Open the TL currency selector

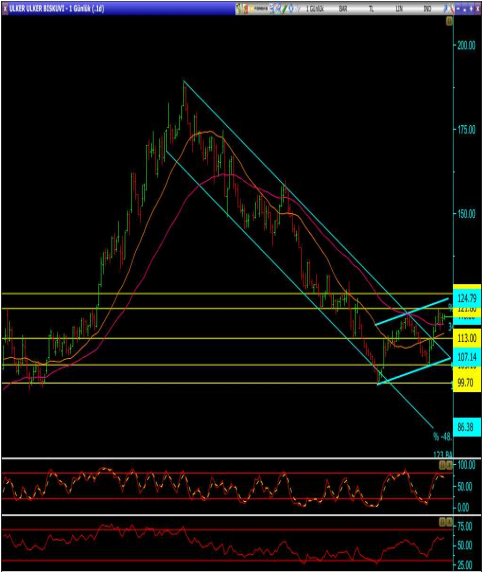coord(371,8)
